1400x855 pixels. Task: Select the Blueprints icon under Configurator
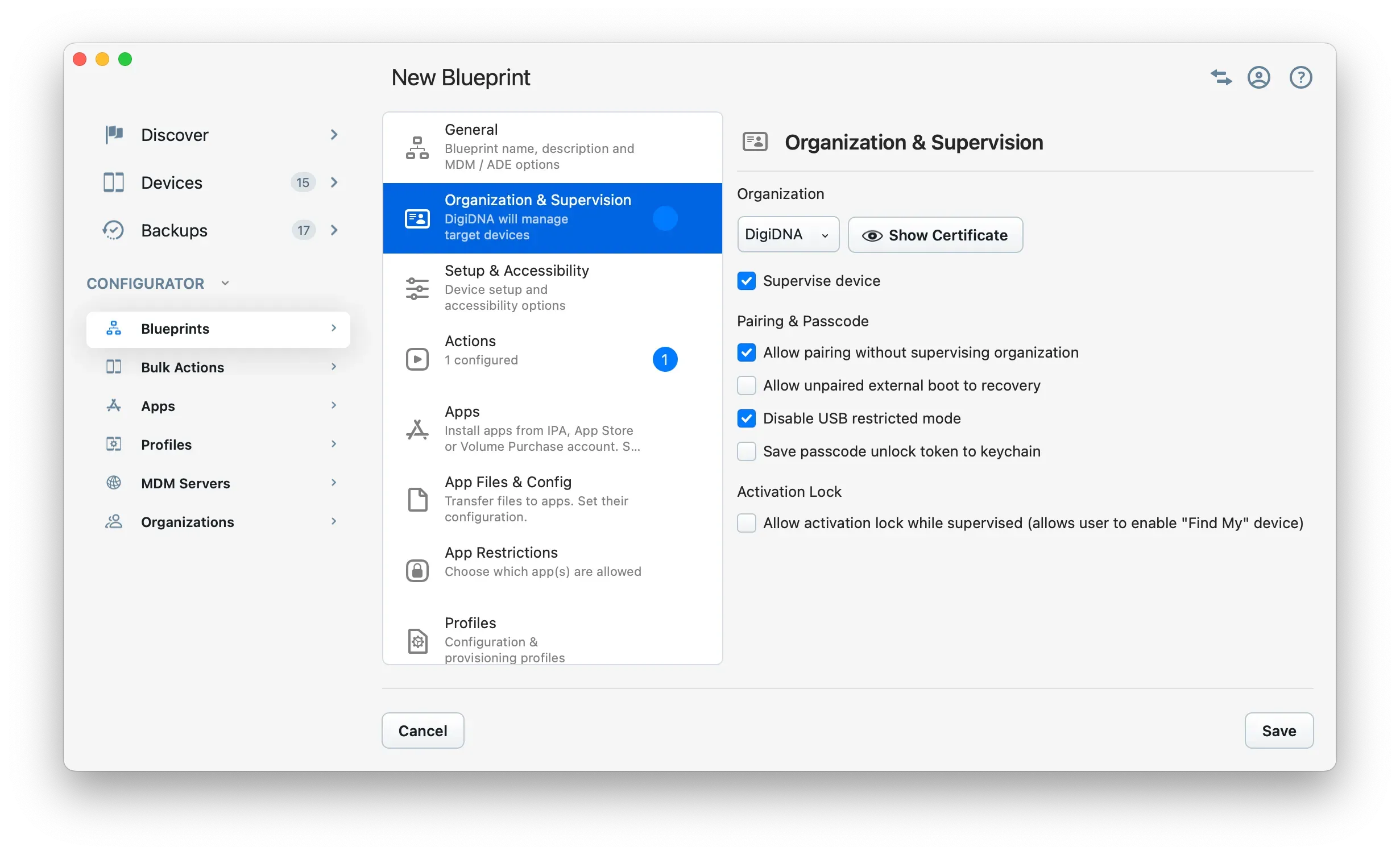(113, 329)
